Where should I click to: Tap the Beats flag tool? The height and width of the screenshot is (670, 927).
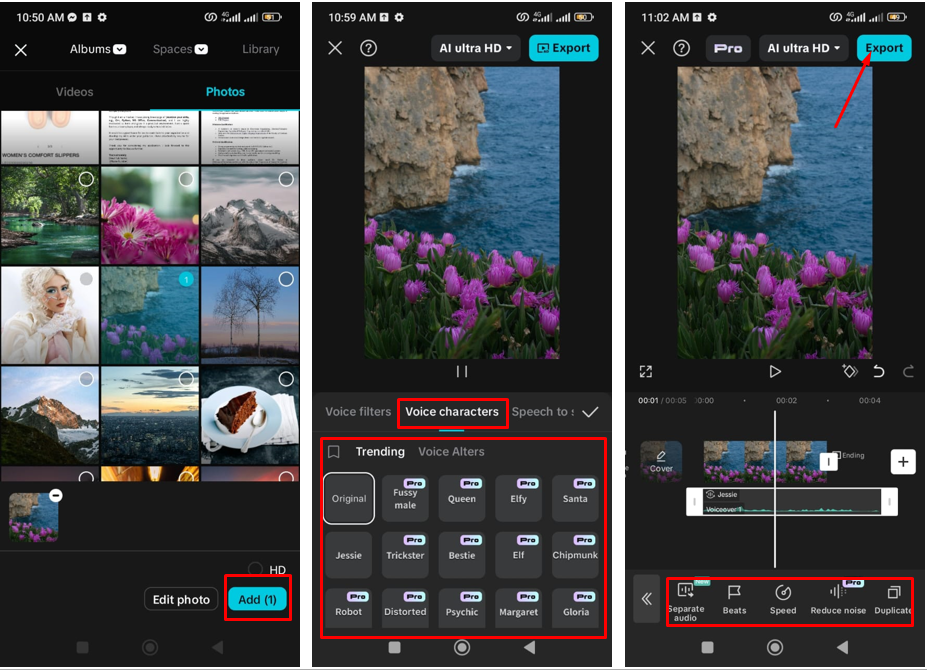[x=734, y=600]
